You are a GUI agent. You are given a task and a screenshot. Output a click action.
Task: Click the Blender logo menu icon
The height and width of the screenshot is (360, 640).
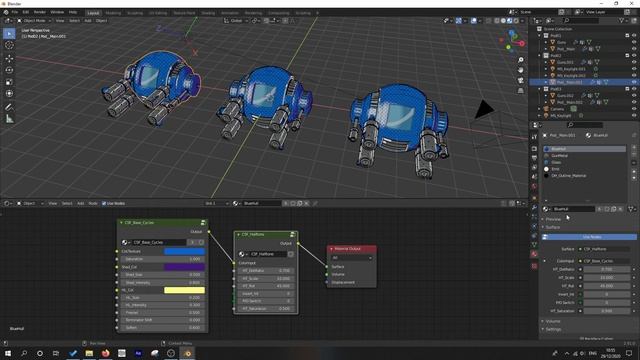coord(6,12)
